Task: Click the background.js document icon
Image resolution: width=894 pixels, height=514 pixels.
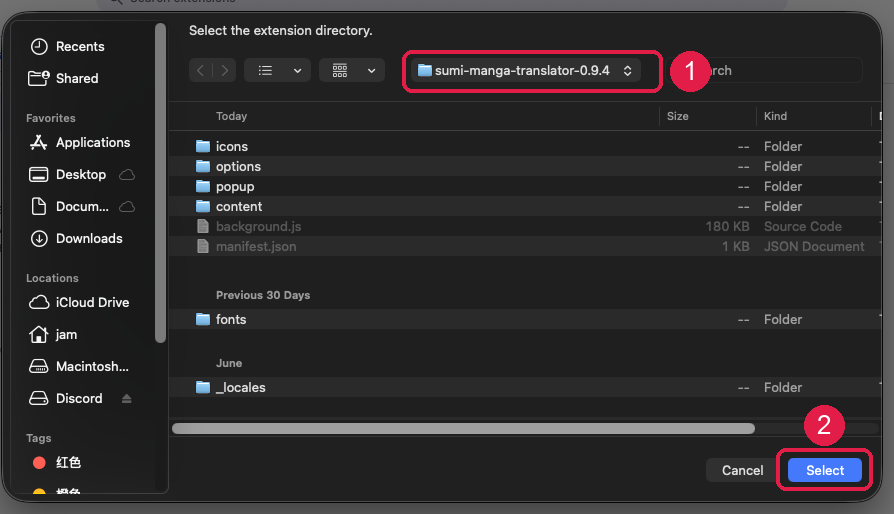Action: (203, 226)
